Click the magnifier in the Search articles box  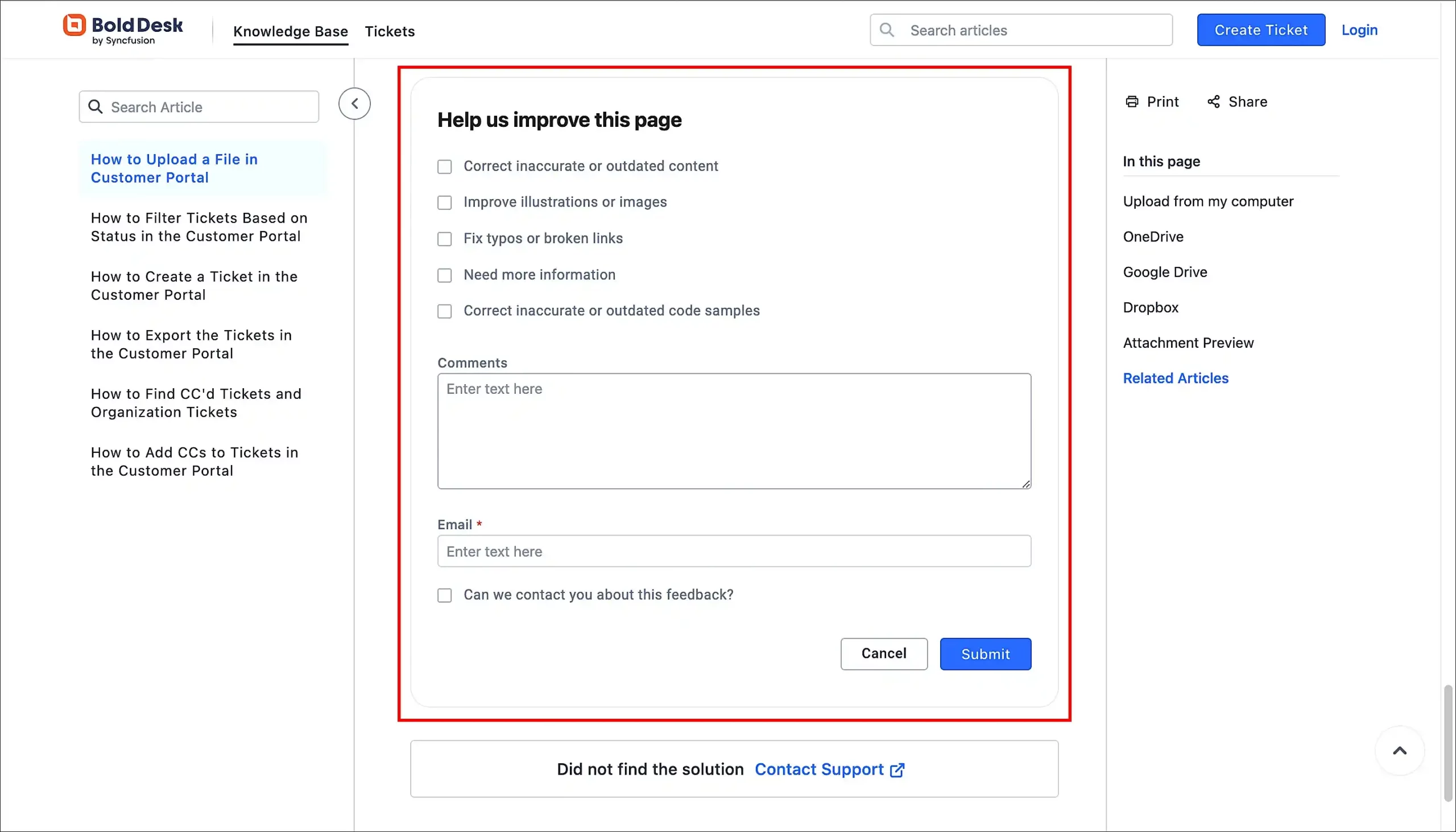pyautogui.click(x=886, y=30)
